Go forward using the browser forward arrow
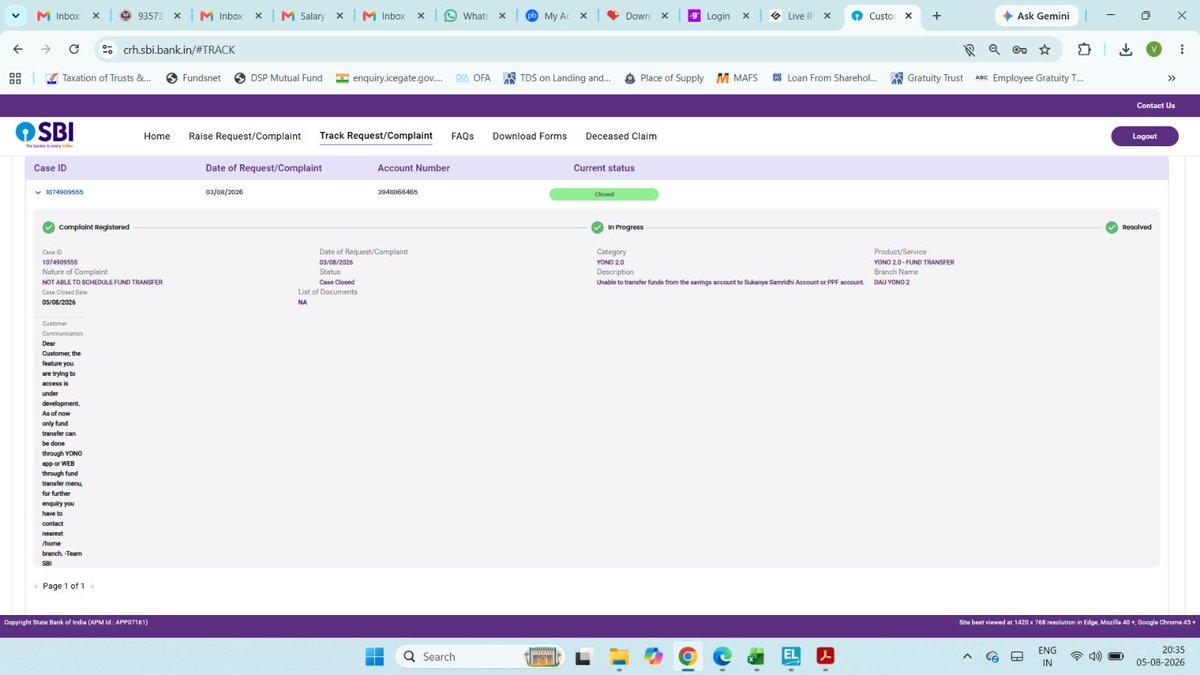 coord(46,49)
